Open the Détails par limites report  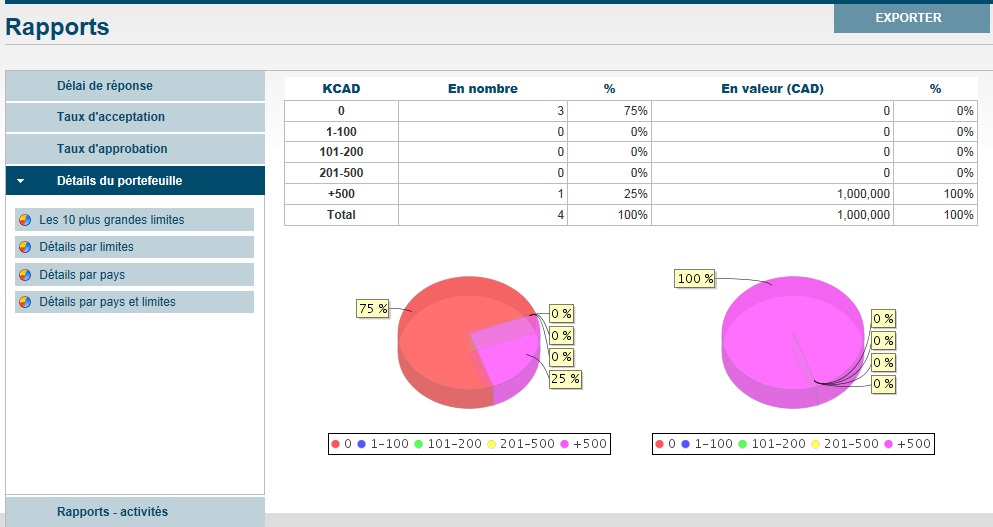point(134,247)
